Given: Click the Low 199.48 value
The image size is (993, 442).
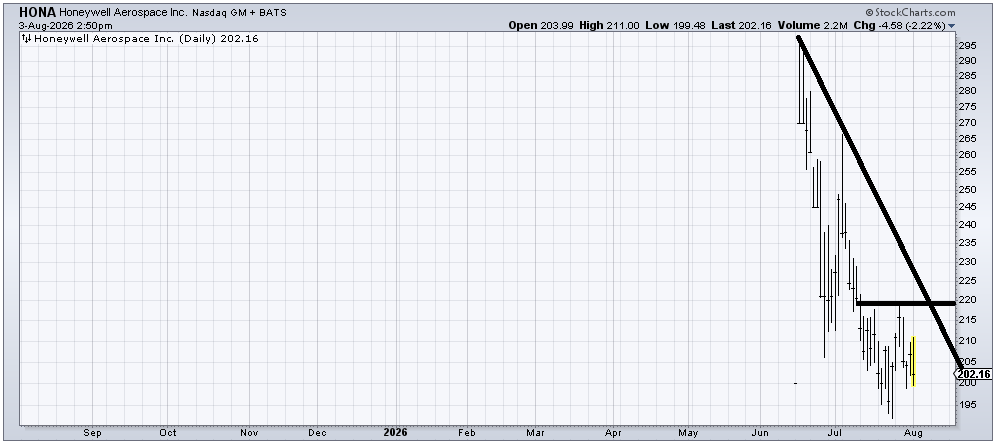Looking at the screenshot, I should [674, 25].
